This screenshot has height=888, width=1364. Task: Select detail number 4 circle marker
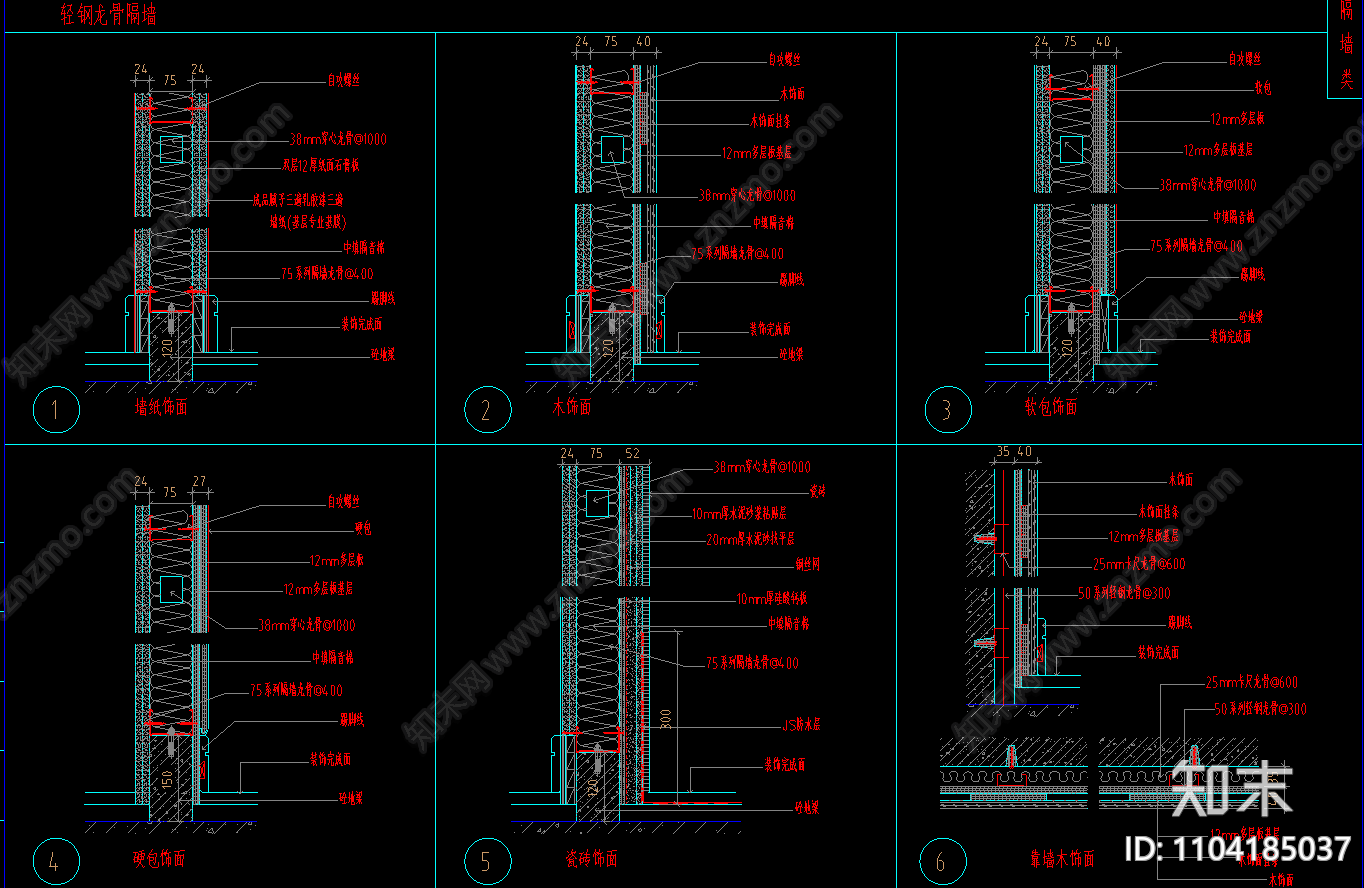[56, 860]
